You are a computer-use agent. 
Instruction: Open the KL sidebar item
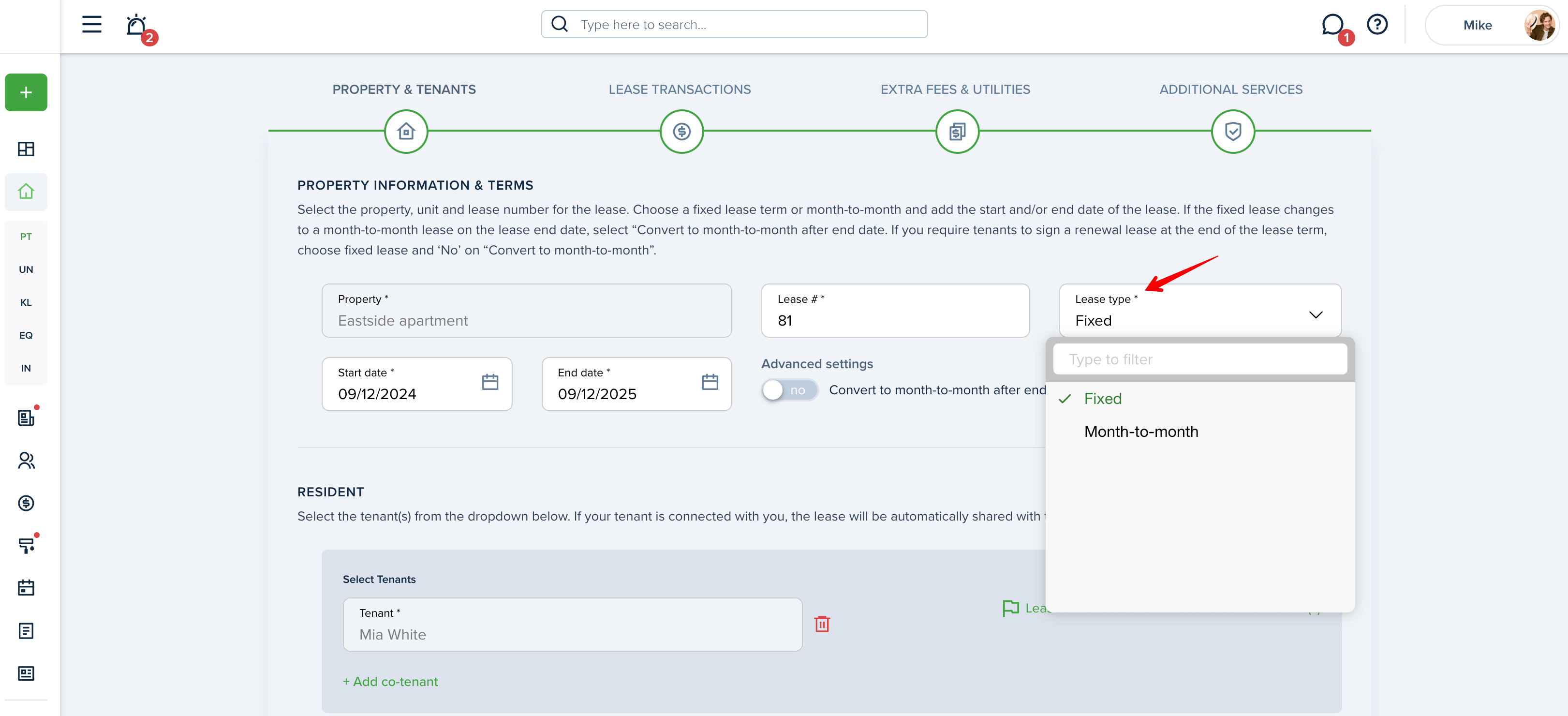(x=26, y=302)
